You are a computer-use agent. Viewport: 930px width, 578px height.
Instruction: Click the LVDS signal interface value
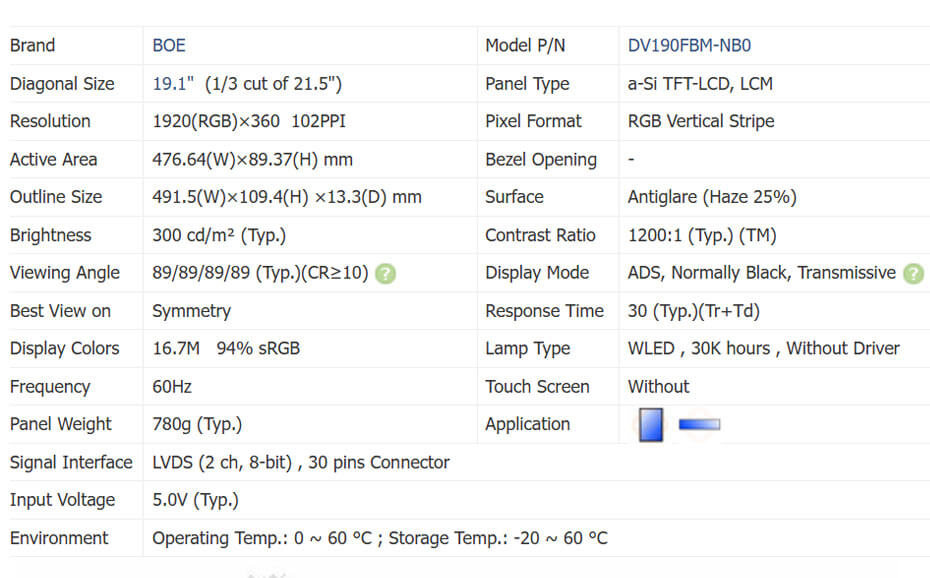coord(300,462)
